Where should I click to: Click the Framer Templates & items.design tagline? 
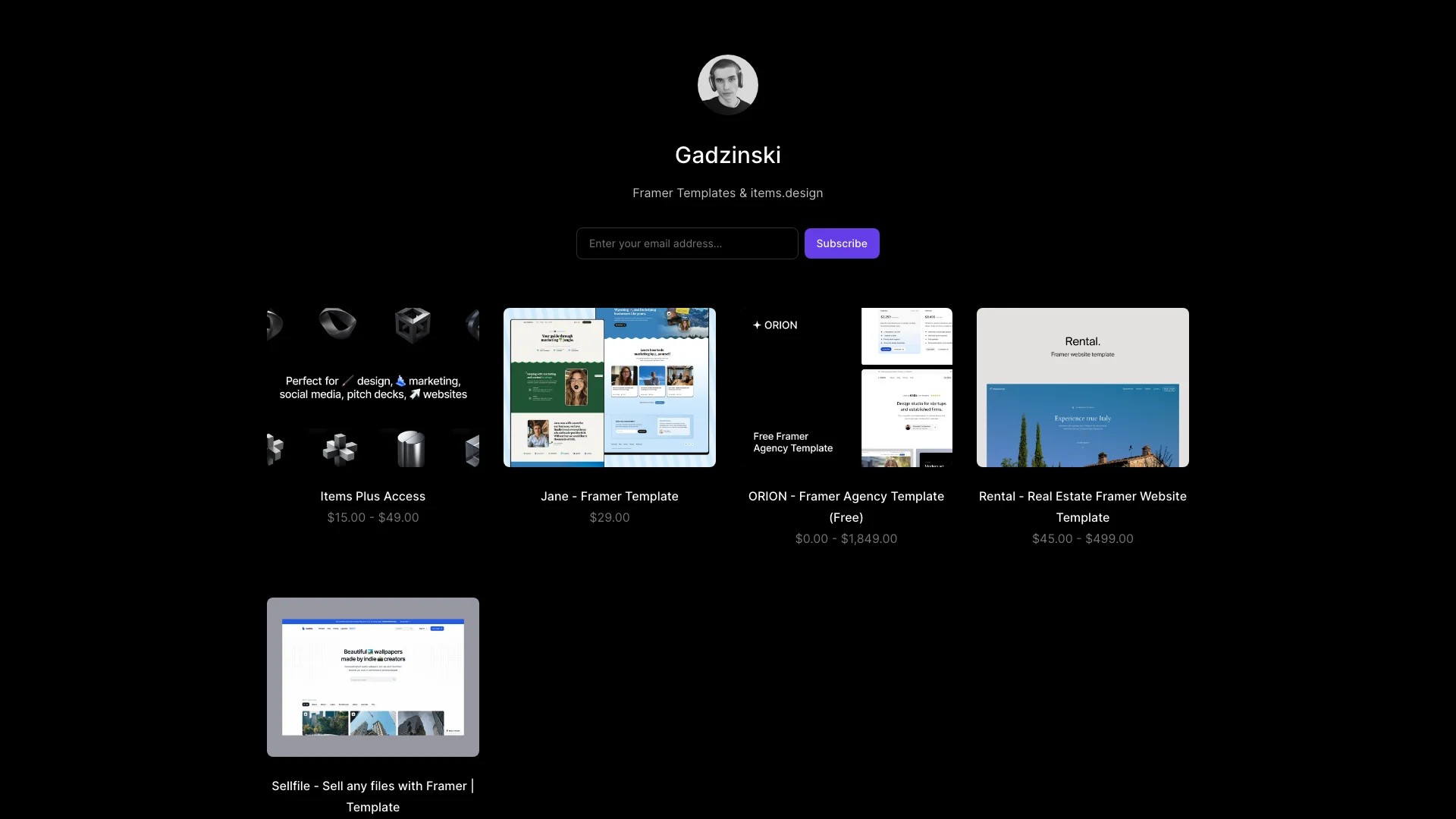coord(728,193)
